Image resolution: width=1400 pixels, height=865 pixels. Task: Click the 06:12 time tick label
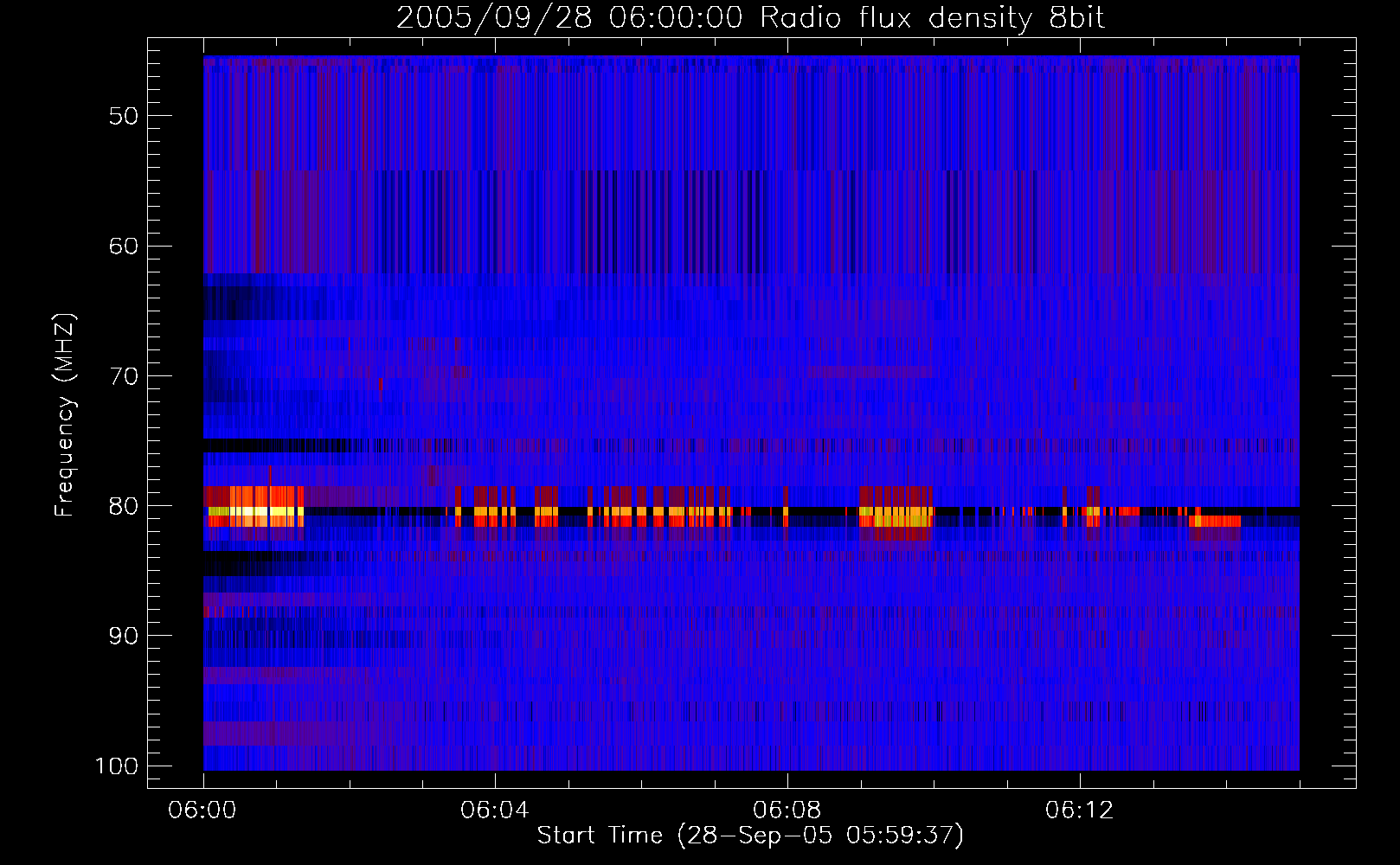tap(1080, 811)
